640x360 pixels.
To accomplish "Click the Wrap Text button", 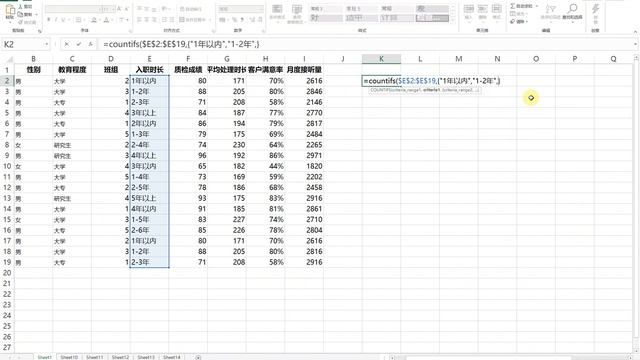I will click(x=191, y=9).
